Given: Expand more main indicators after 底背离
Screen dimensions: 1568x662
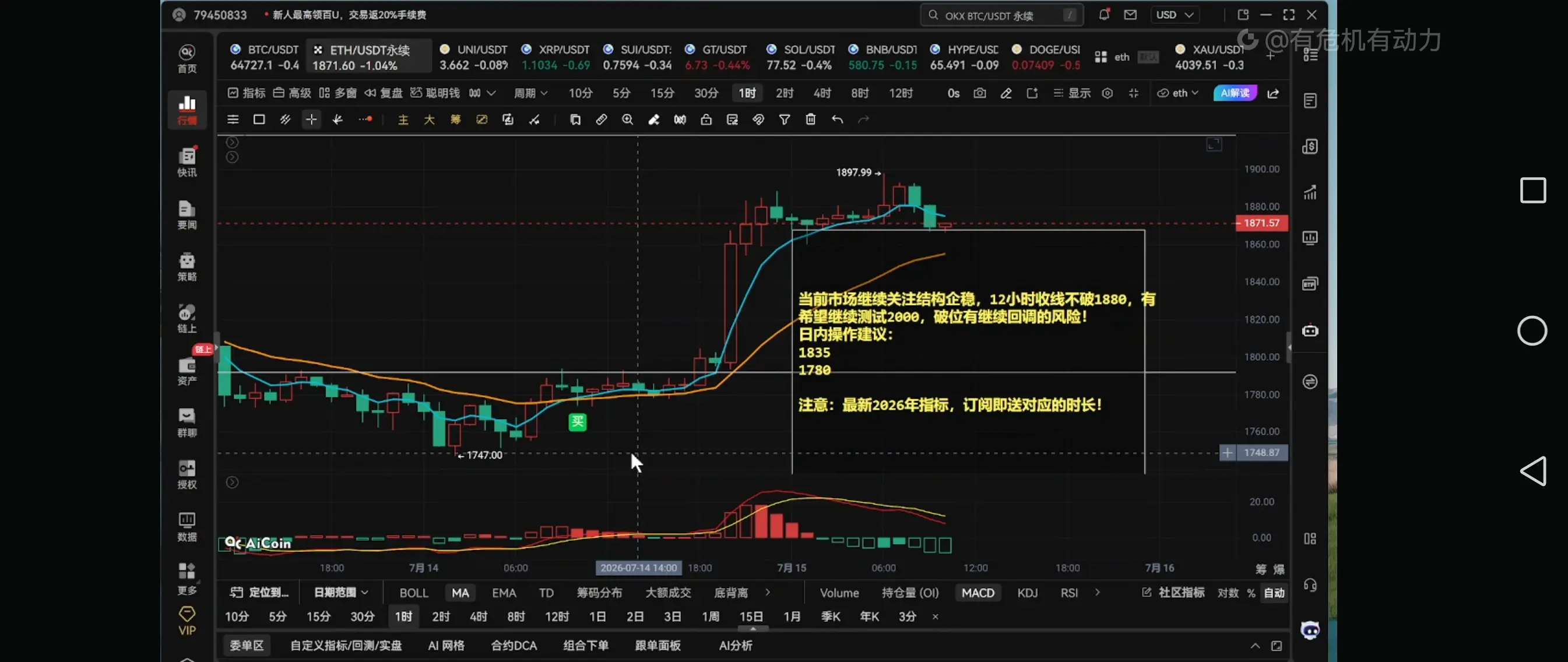Looking at the screenshot, I should point(768,592).
